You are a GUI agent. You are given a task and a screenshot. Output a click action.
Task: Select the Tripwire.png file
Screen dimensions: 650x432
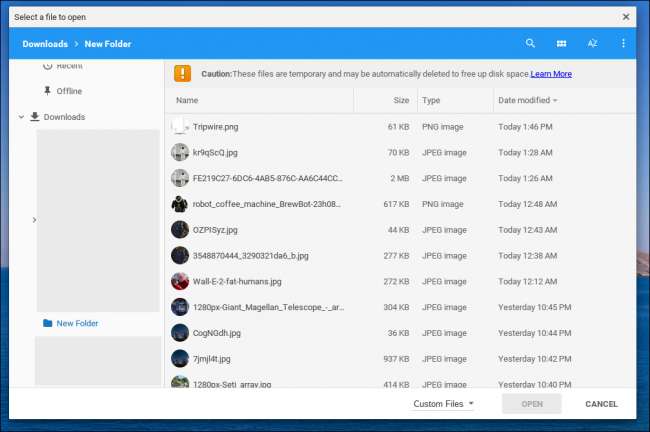pyautogui.click(x=216, y=127)
